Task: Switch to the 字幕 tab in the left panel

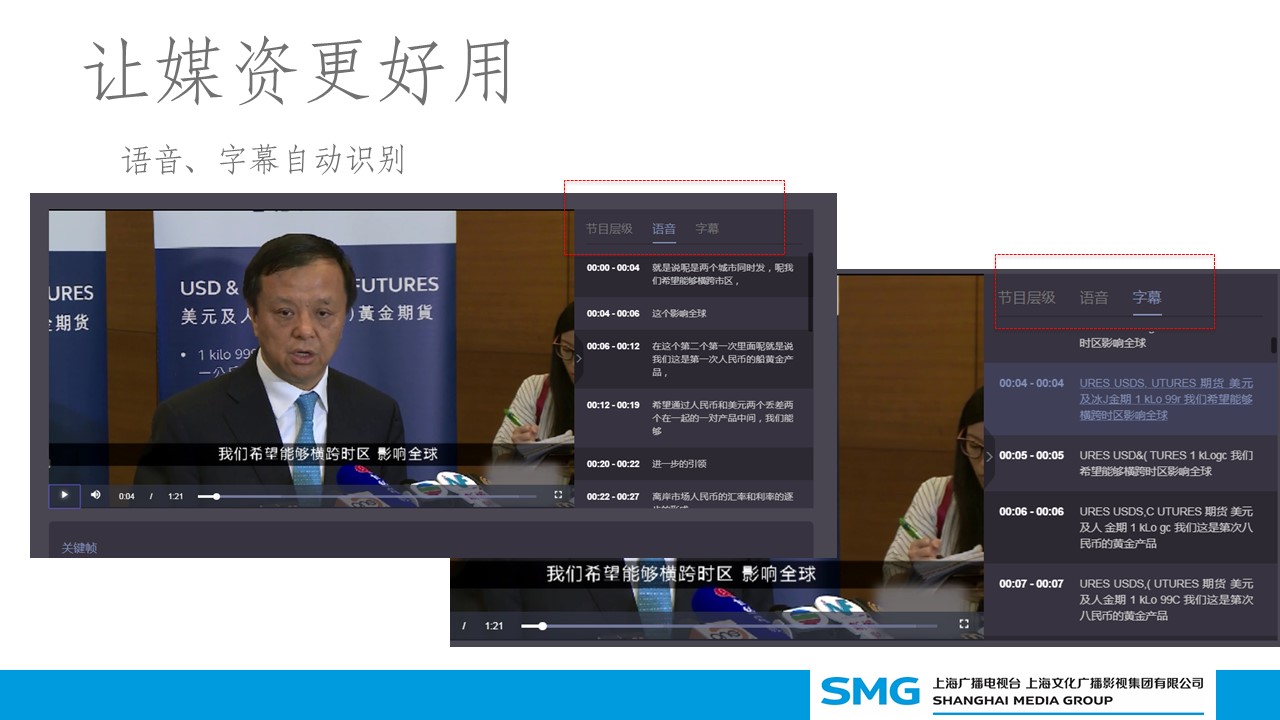Action: coord(707,229)
